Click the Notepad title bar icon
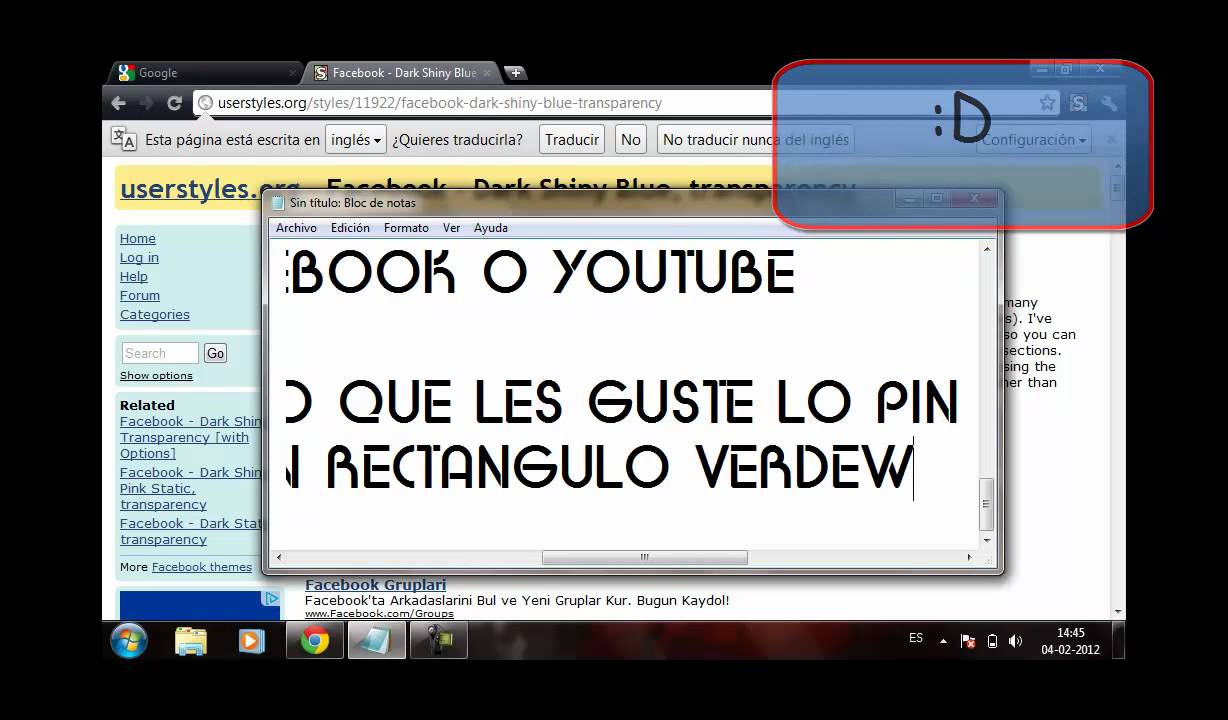This screenshot has height=720, width=1228. pyautogui.click(x=278, y=202)
